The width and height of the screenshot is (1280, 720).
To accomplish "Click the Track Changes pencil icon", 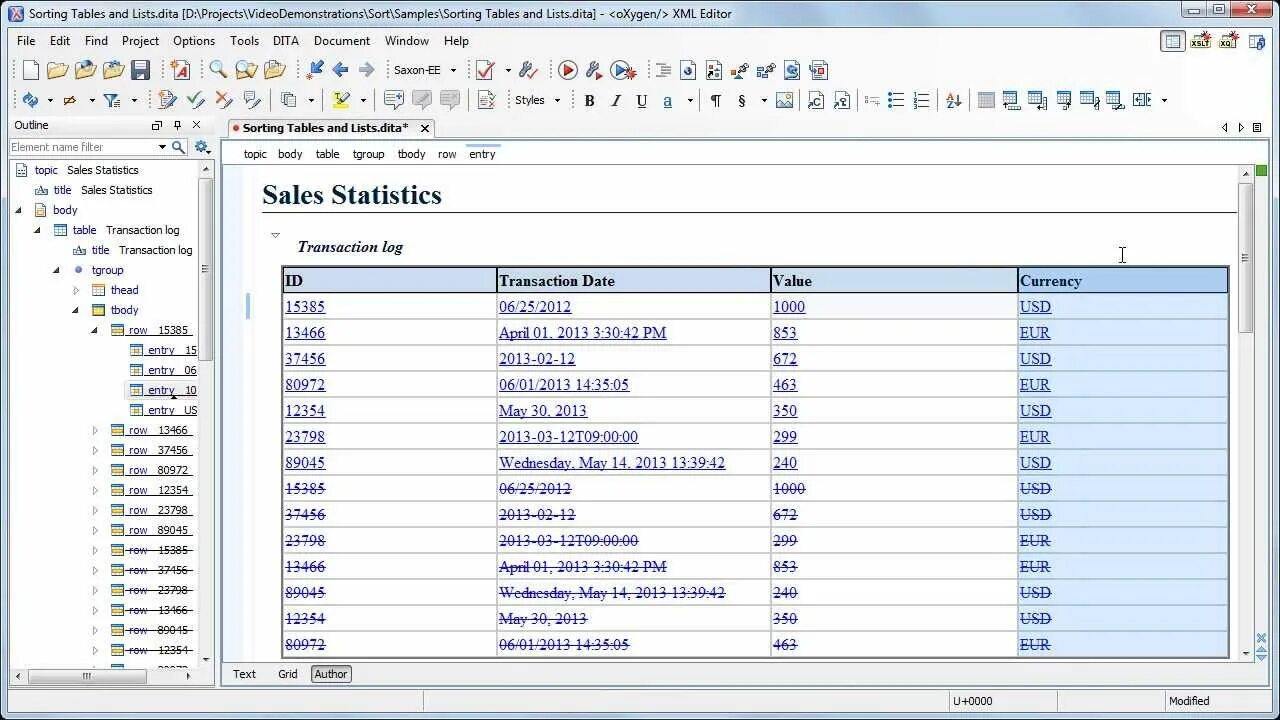I will click(167, 100).
